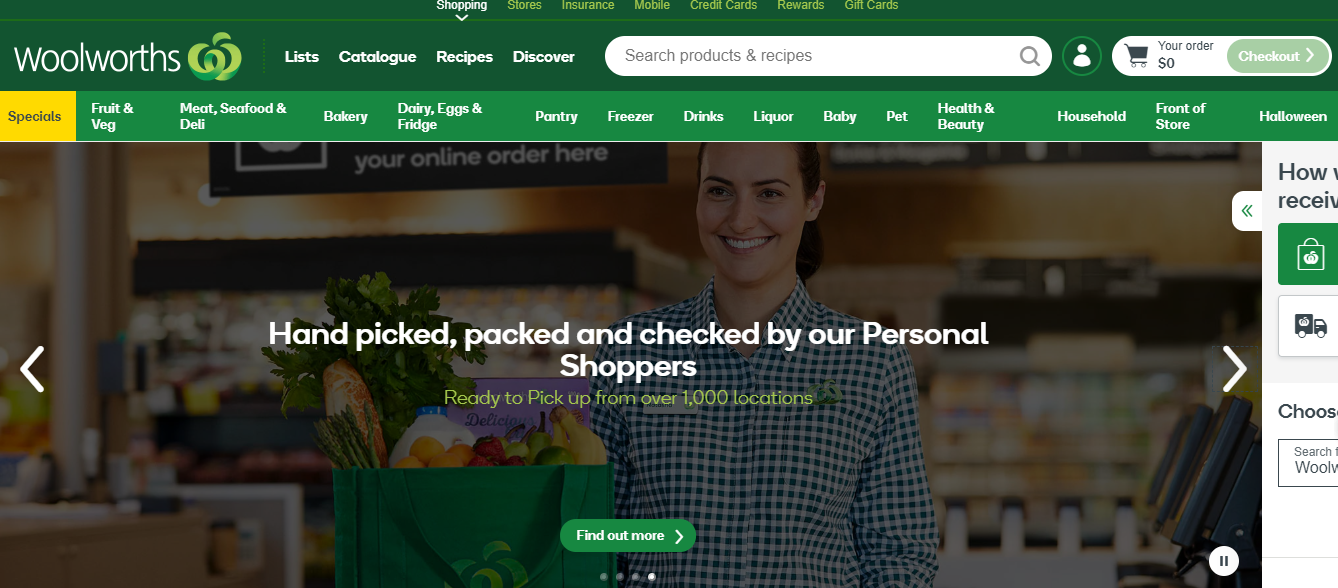This screenshot has width=1338, height=588.
Task: Click the Woolworths logo icon
Action: 214,56
